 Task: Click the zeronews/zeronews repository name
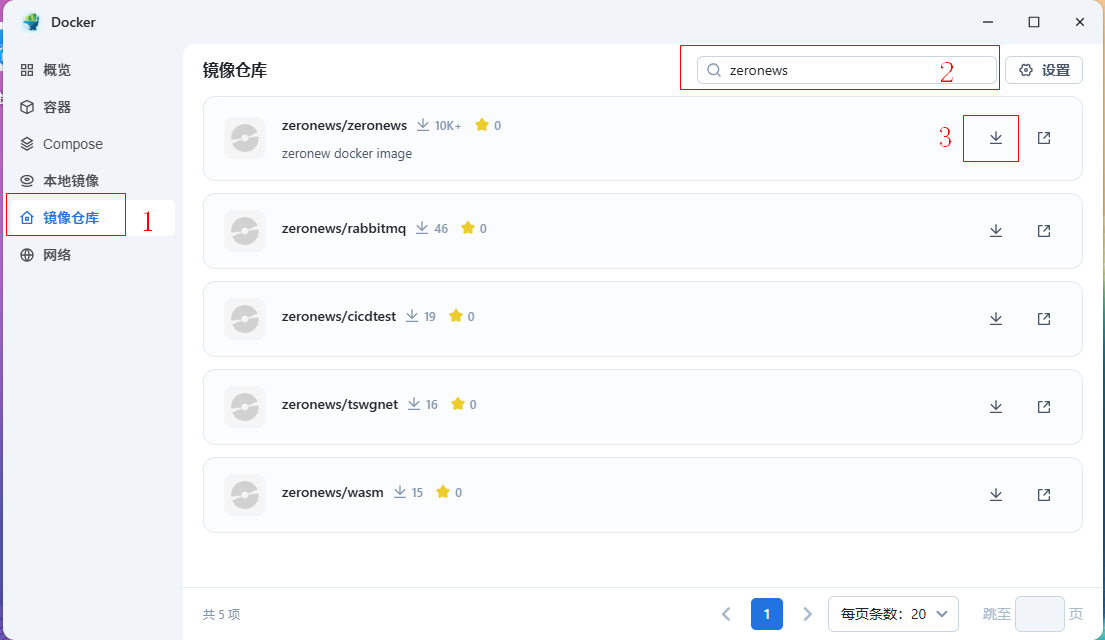click(344, 125)
